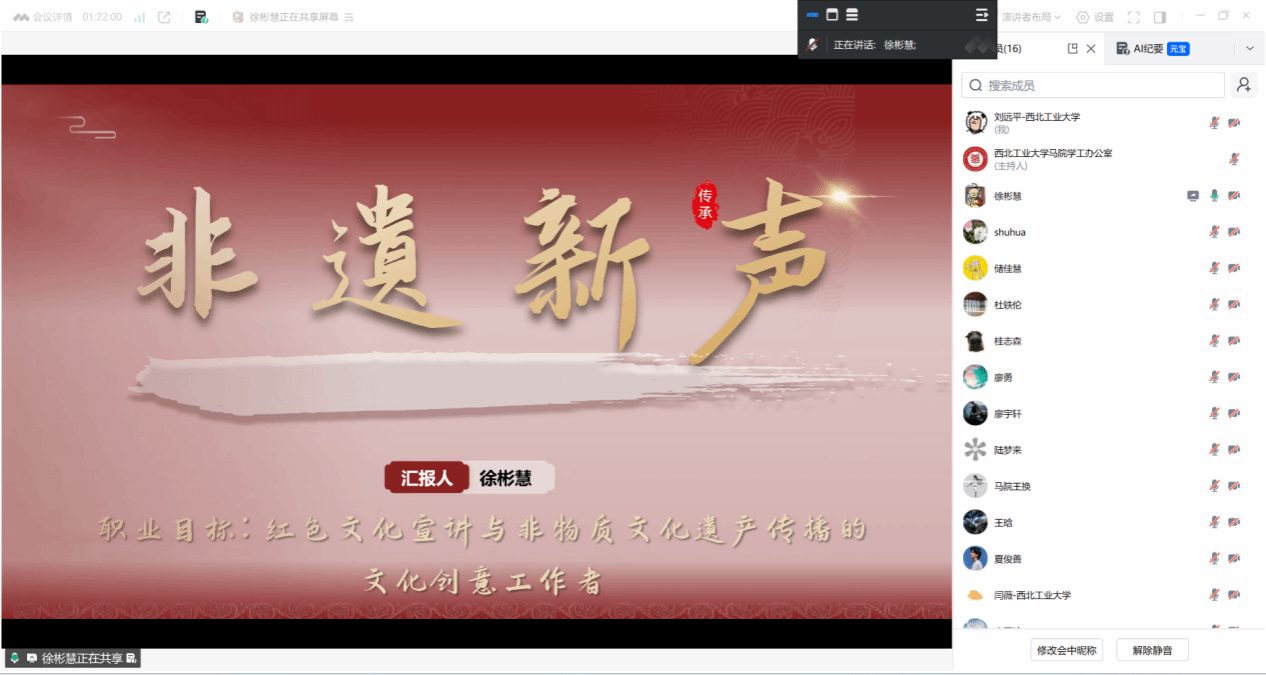Open 设置 gear settings
Viewport: 1266px width, 675px height.
coord(1094,17)
